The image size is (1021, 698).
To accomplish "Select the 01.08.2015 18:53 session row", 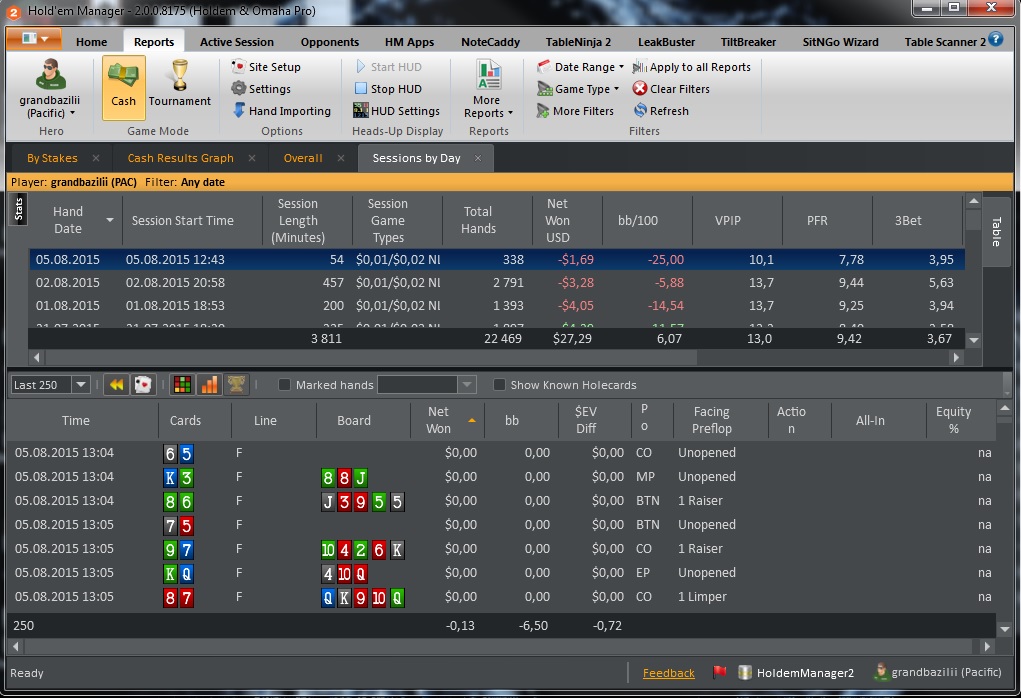I will click(496, 305).
